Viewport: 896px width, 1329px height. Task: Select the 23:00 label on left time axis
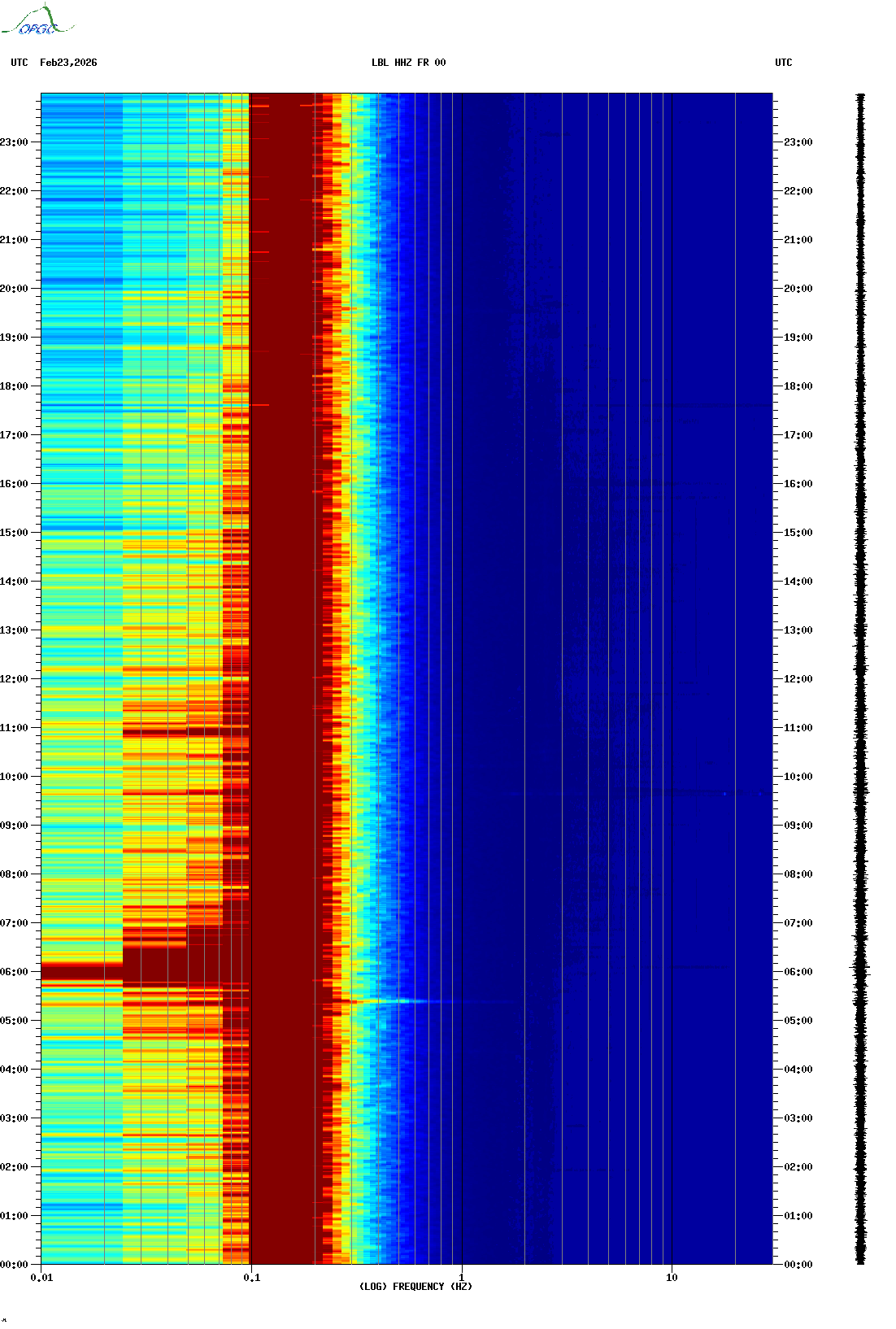point(14,142)
